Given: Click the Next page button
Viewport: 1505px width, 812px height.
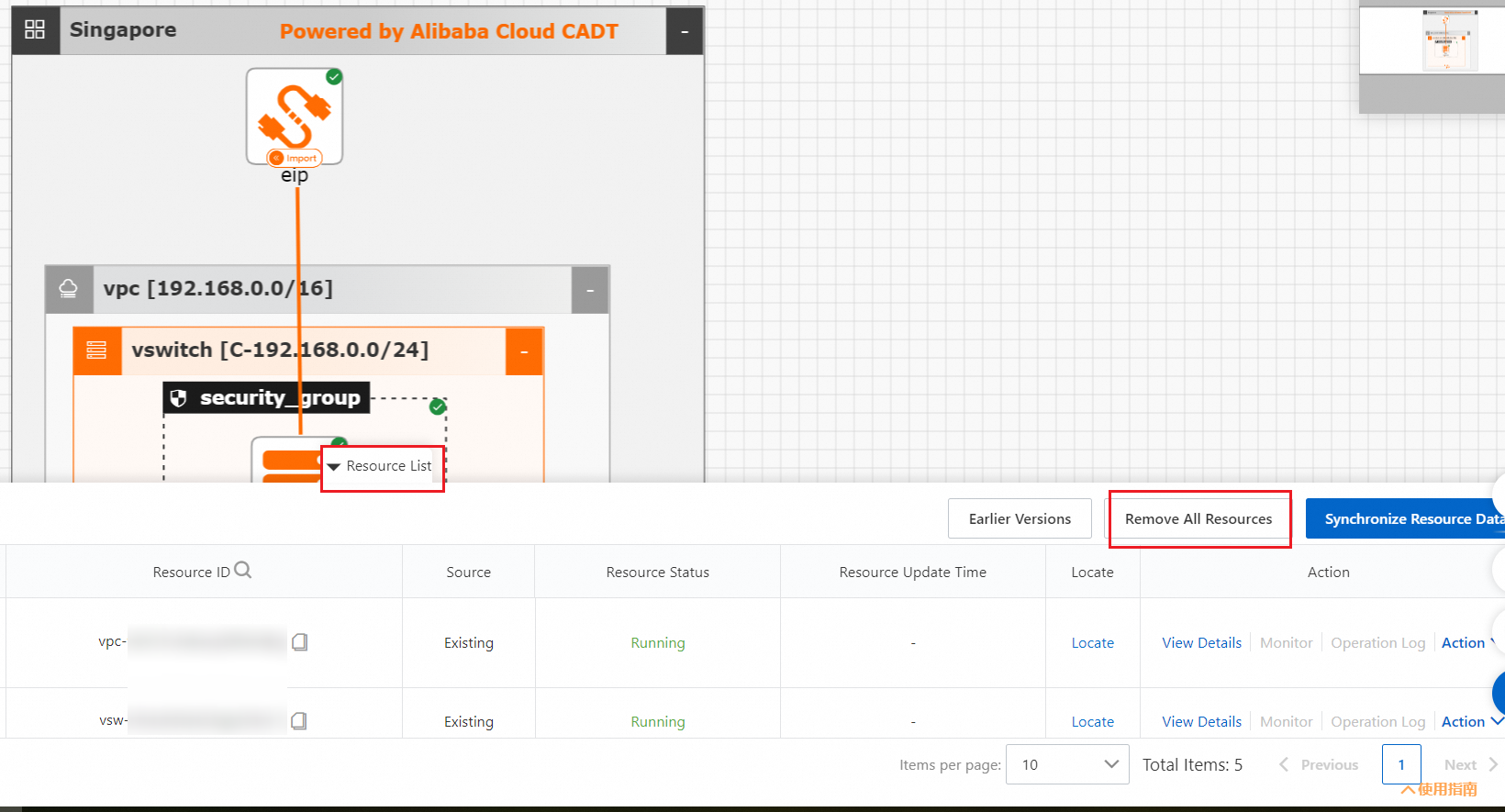Looking at the screenshot, I should pos(1470,764).
